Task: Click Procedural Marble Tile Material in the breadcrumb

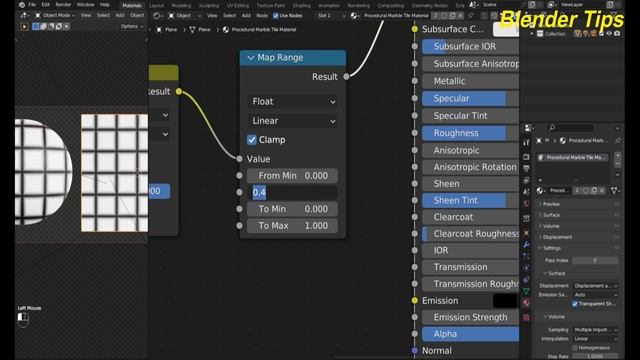Action: click(x=264, y=29)
